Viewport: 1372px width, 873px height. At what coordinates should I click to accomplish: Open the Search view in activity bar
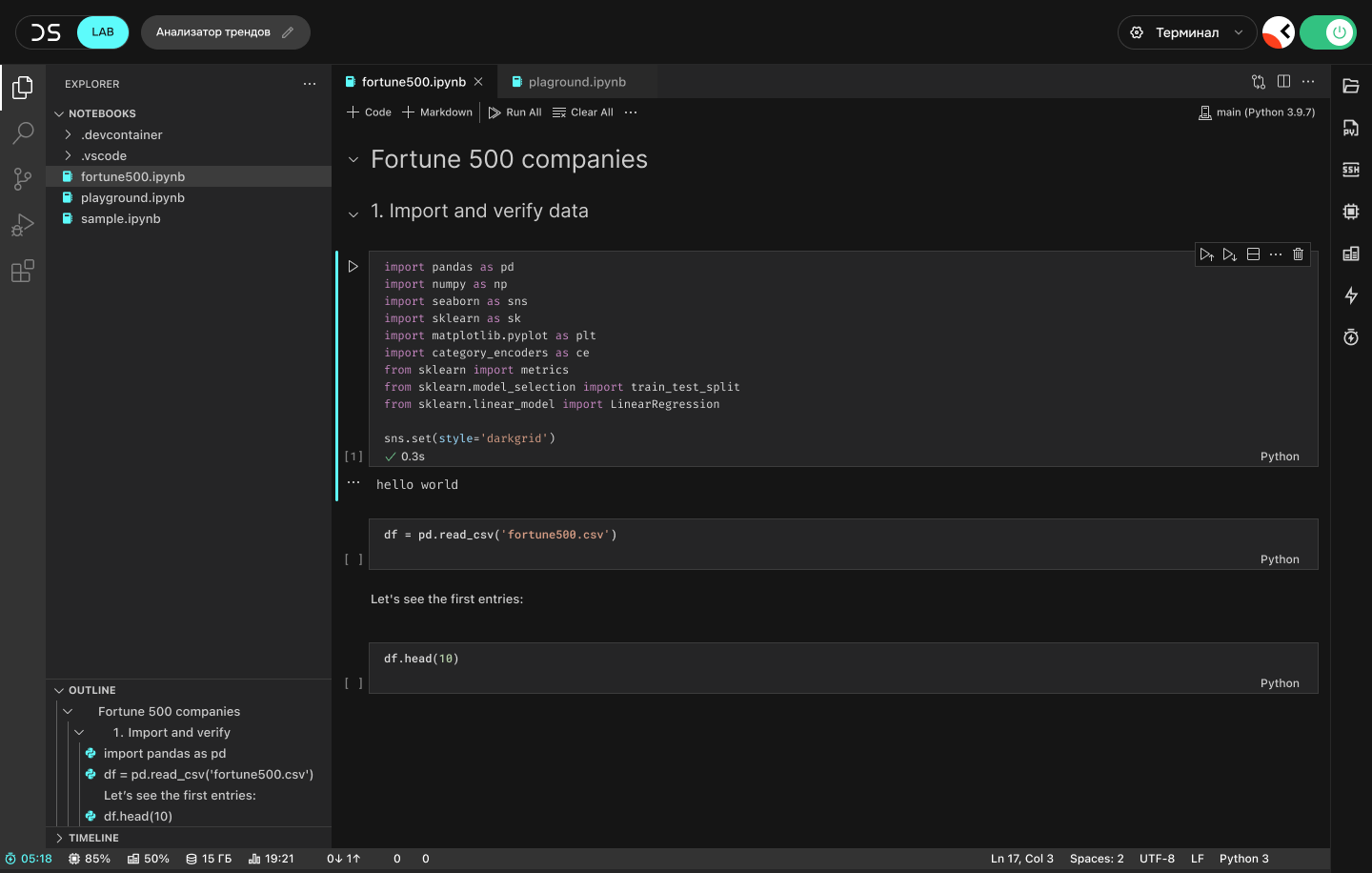click(23, 133)
